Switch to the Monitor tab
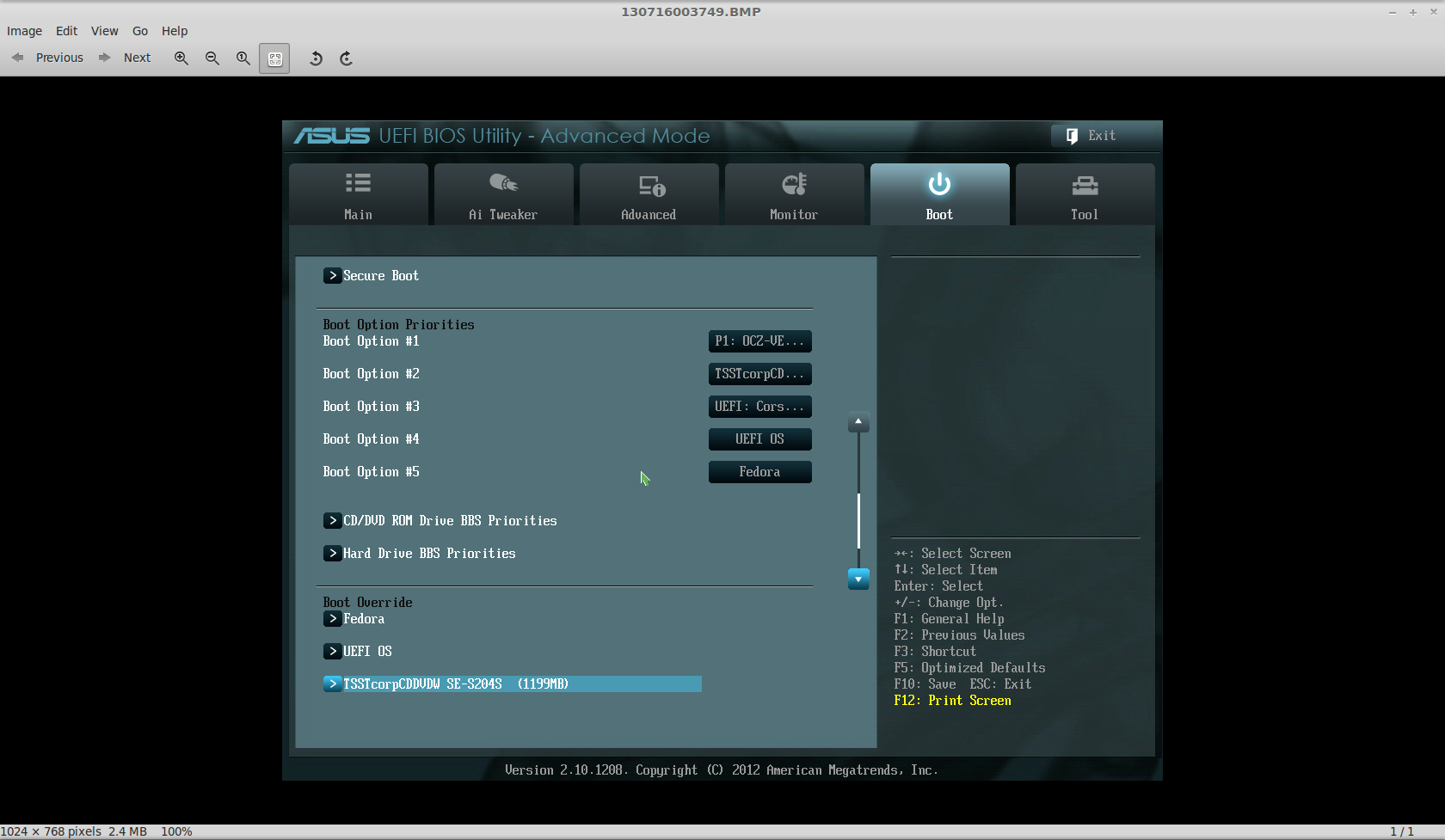The width and height of the screenshot is (1445, 840). [x=795, y=195]
